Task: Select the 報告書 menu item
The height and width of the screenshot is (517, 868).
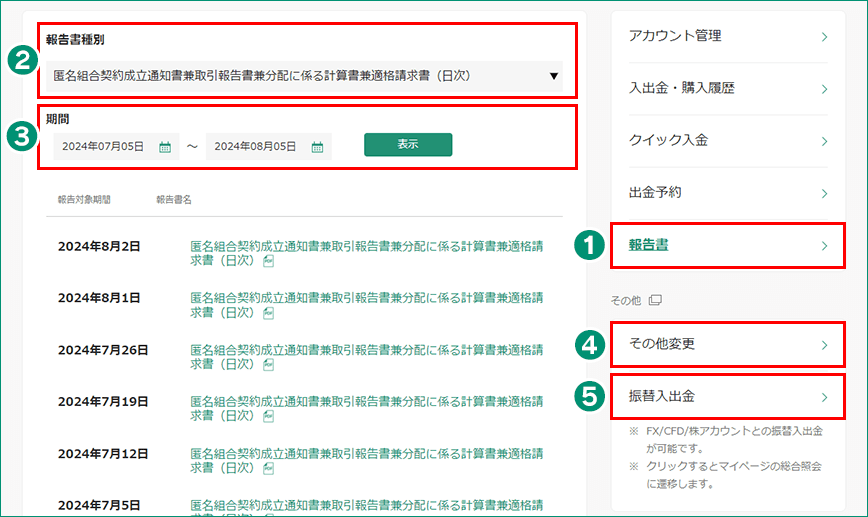Action: tap(728, 245)
